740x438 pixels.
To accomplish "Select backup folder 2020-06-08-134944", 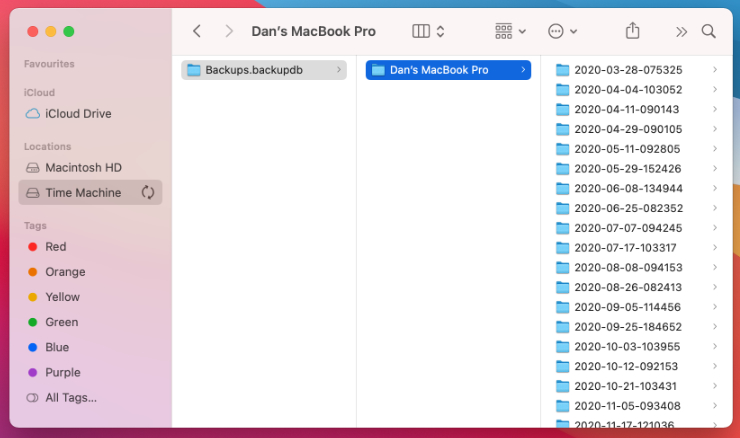I will pos(637,188).
